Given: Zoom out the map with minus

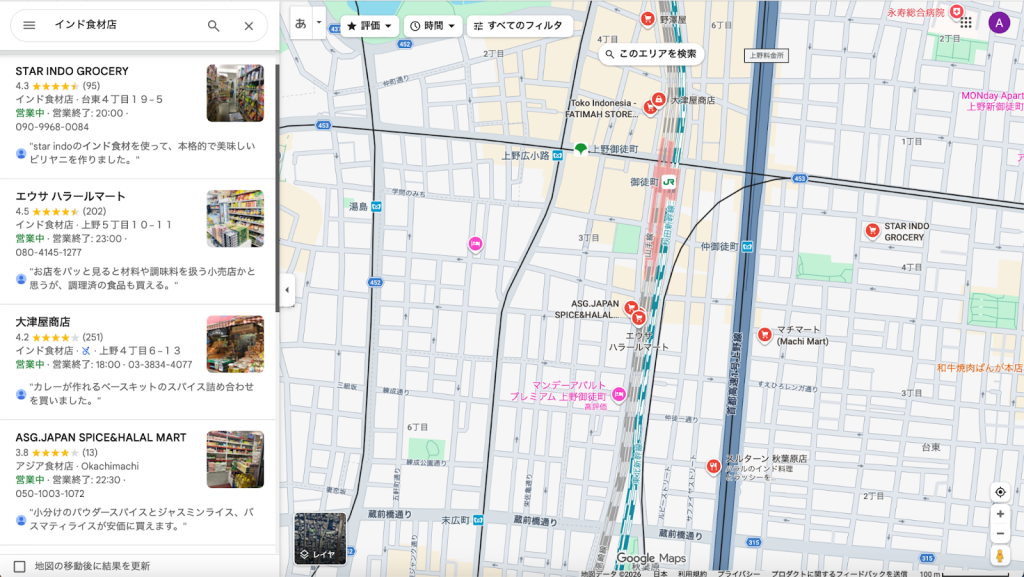Looking at the screenshot, I should (x=999, y=534).
